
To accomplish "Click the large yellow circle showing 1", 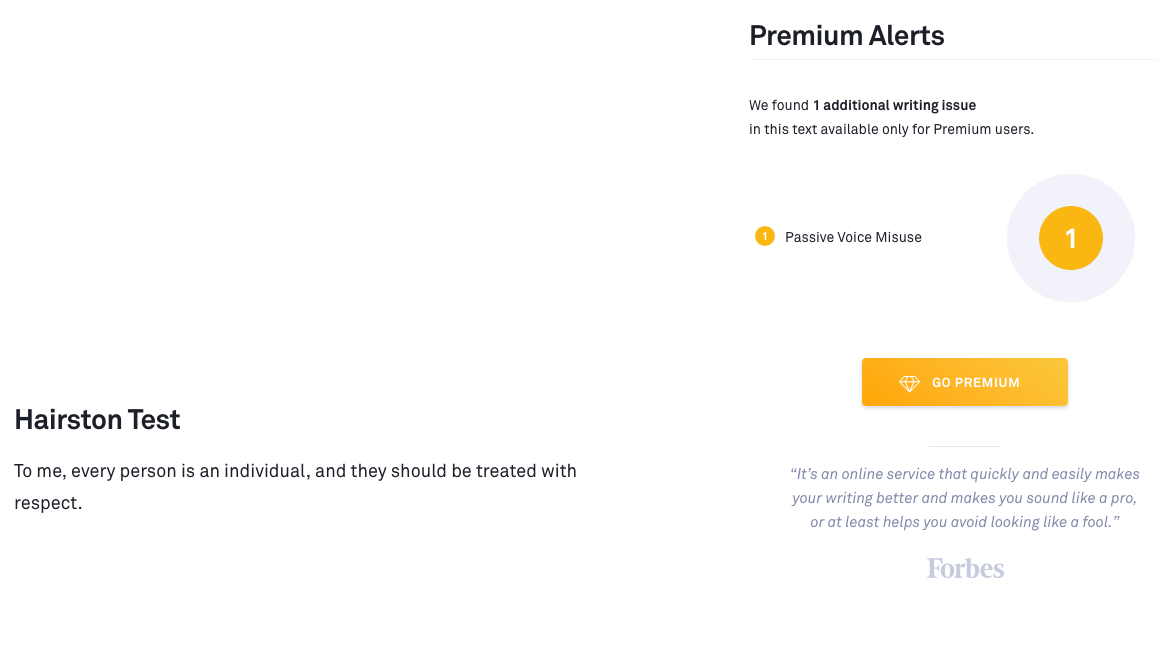I will [1070, 238].
